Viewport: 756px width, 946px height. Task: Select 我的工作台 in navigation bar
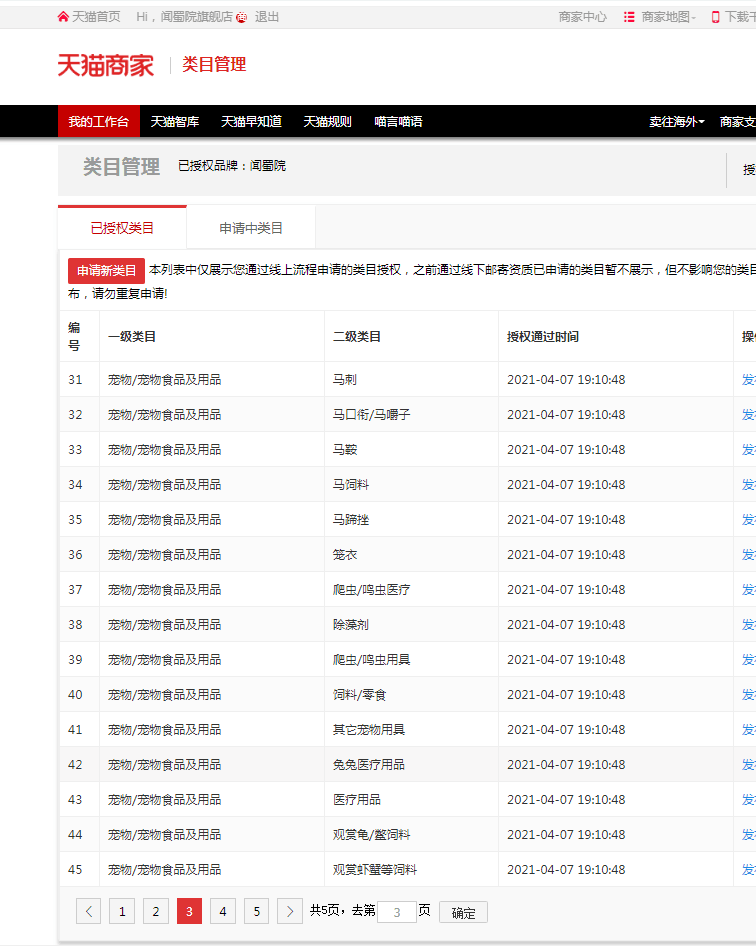(x=99, y=121)
